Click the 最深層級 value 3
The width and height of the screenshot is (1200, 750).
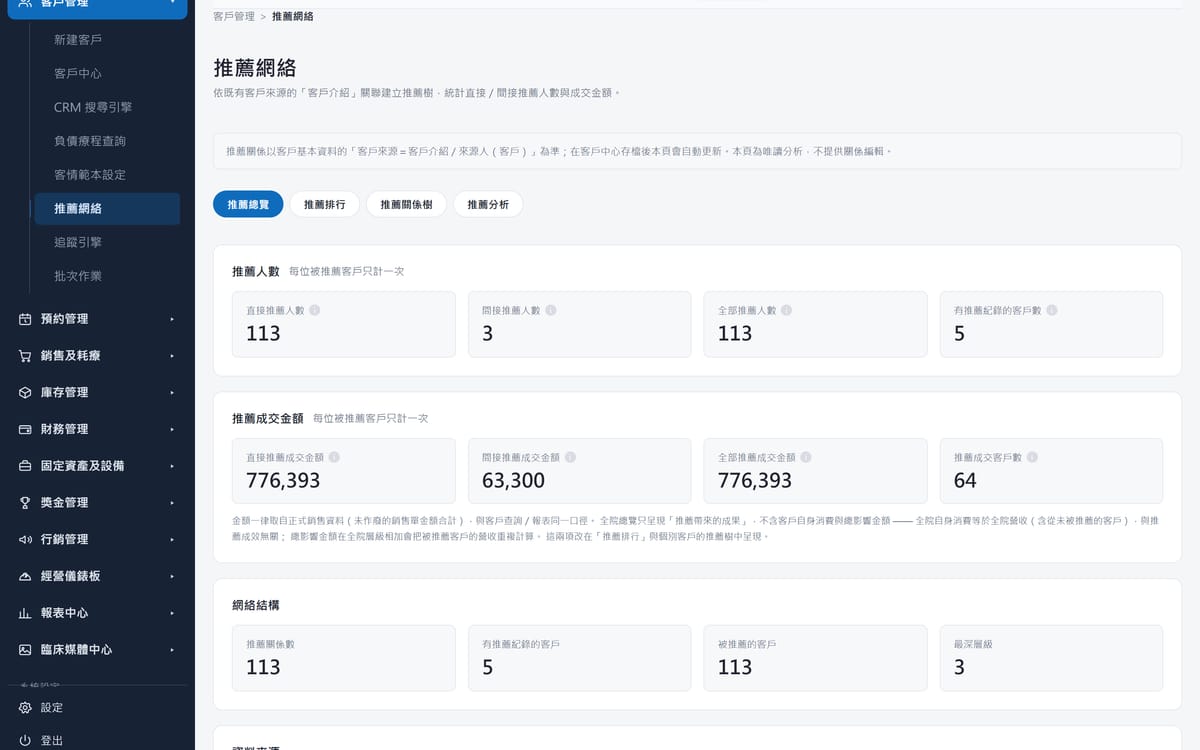click(x=959, y=668)
